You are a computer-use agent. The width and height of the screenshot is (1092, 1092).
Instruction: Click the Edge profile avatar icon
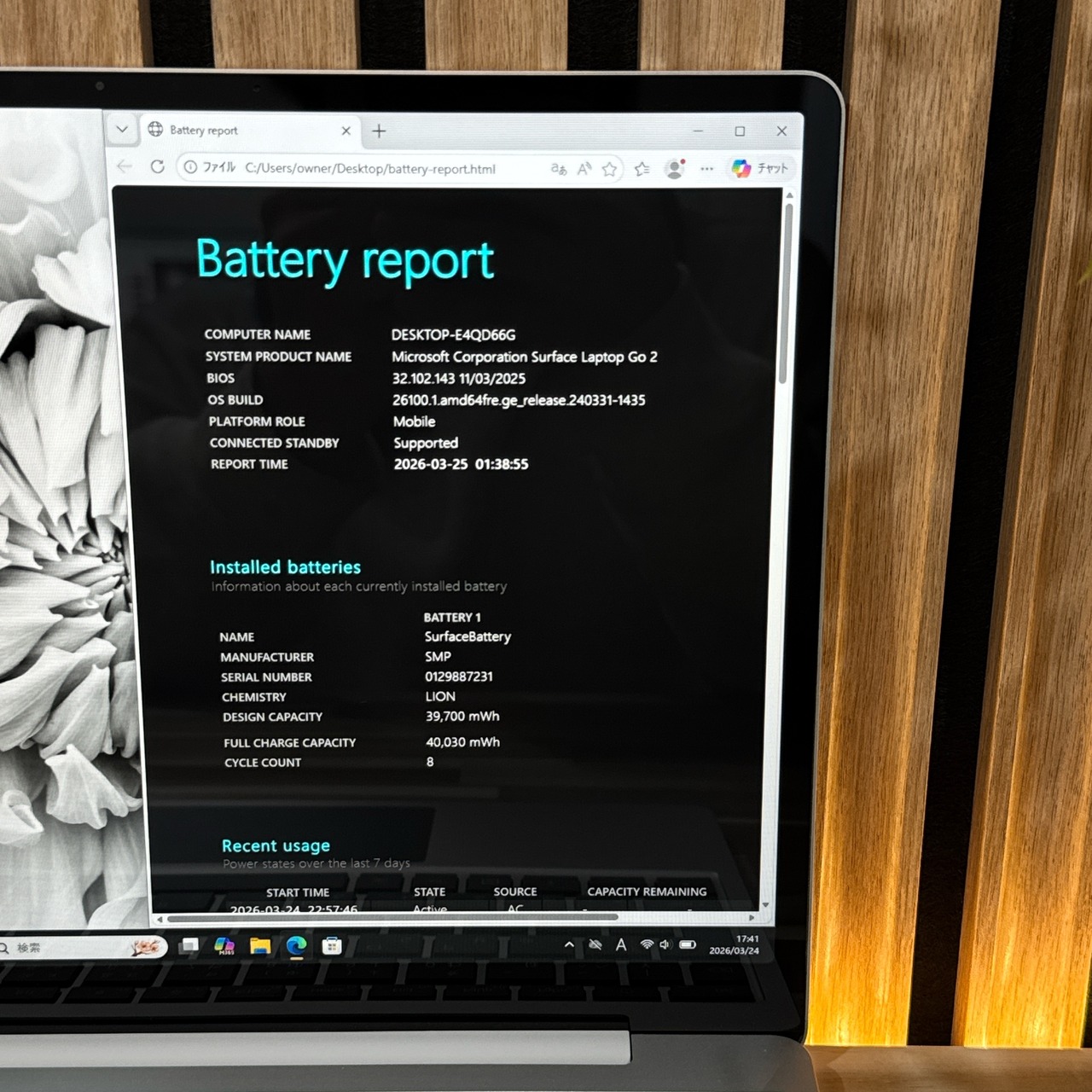pyautogui.click(x=675, y=169)
